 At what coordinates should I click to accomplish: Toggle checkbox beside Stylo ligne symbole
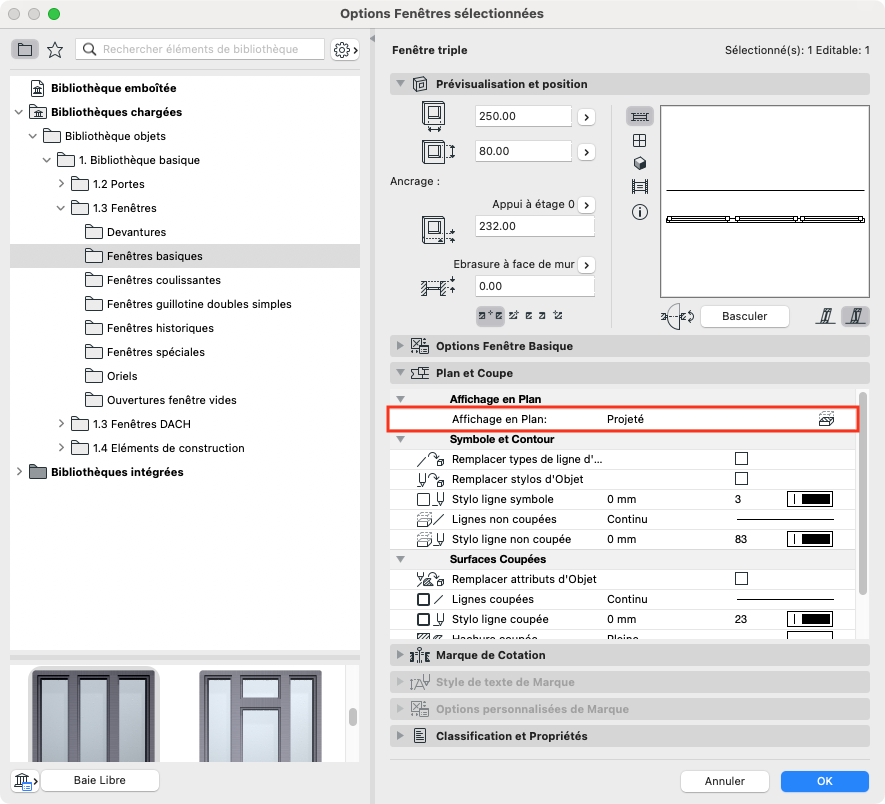tap(423, 500)
